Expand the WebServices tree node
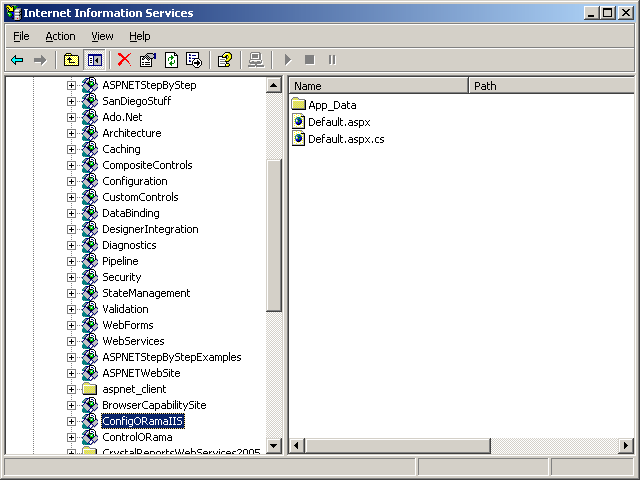 pos(72,341)
